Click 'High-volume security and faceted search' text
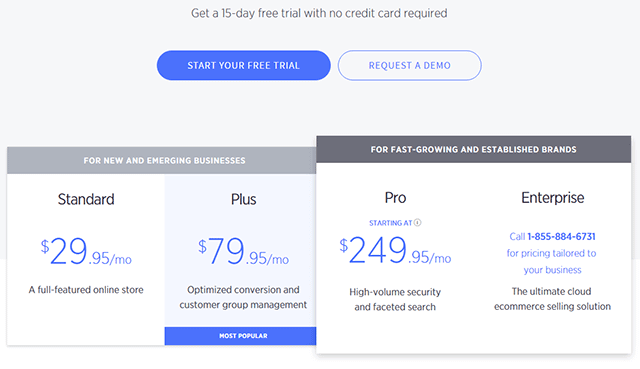This screenshot has height=369, width=640. pyautogui.click(x=395, y=299)
